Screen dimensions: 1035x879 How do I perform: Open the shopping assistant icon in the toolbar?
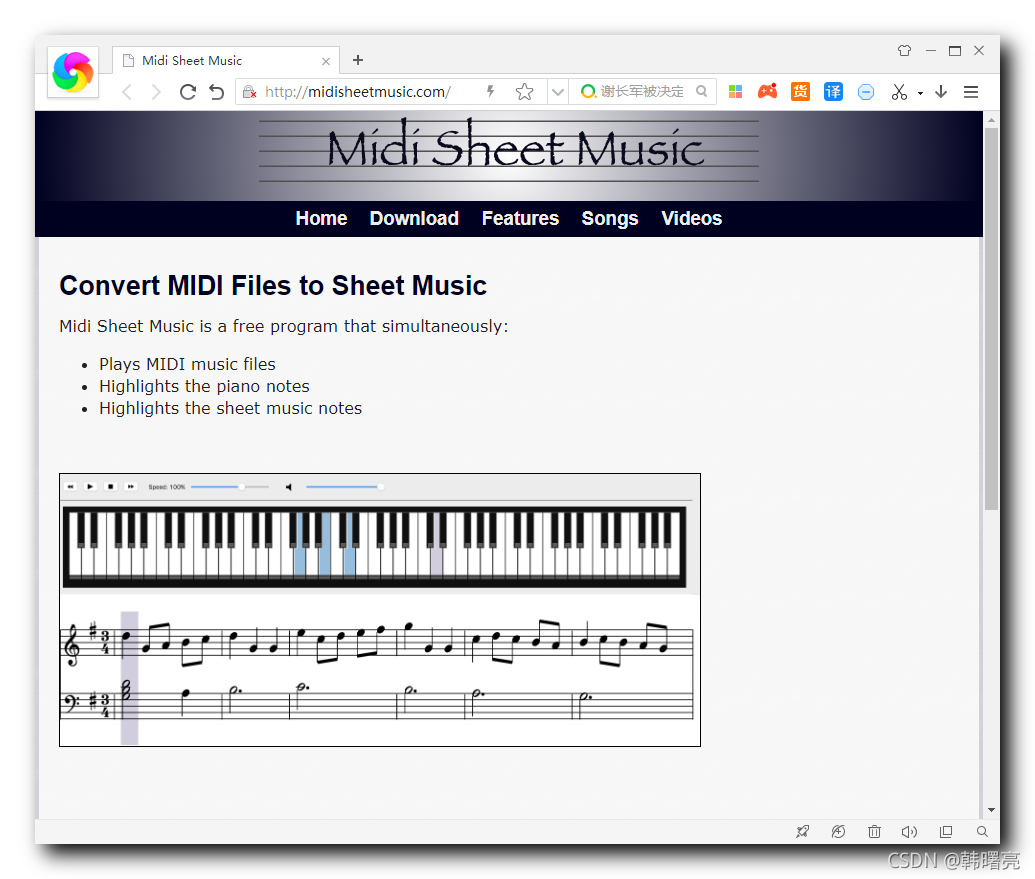(x=800, y=91)
